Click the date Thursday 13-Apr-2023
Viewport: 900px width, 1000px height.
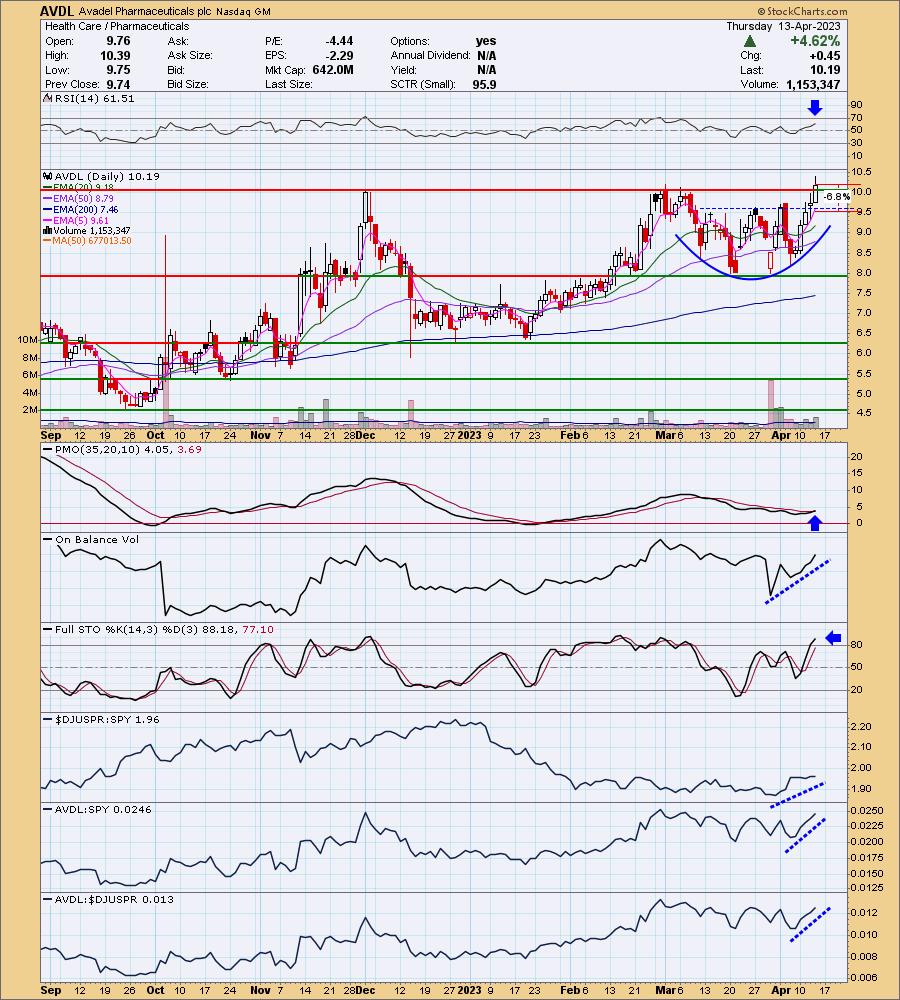(783, 26)
